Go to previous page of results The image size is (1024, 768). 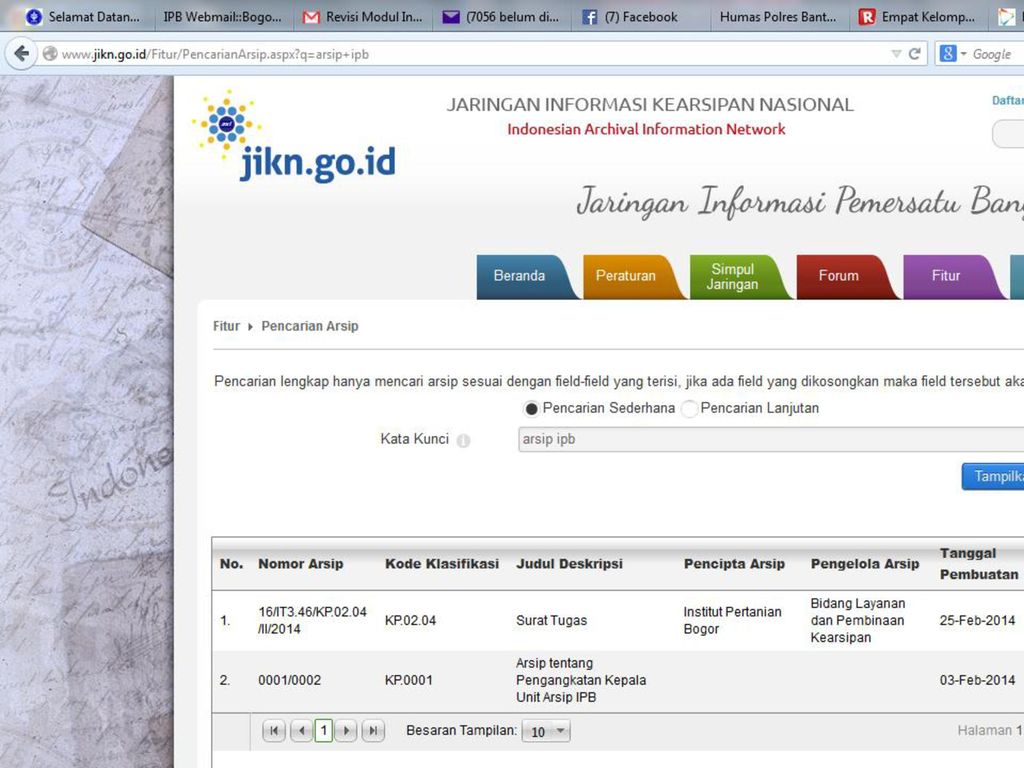(x=301, y=731)
